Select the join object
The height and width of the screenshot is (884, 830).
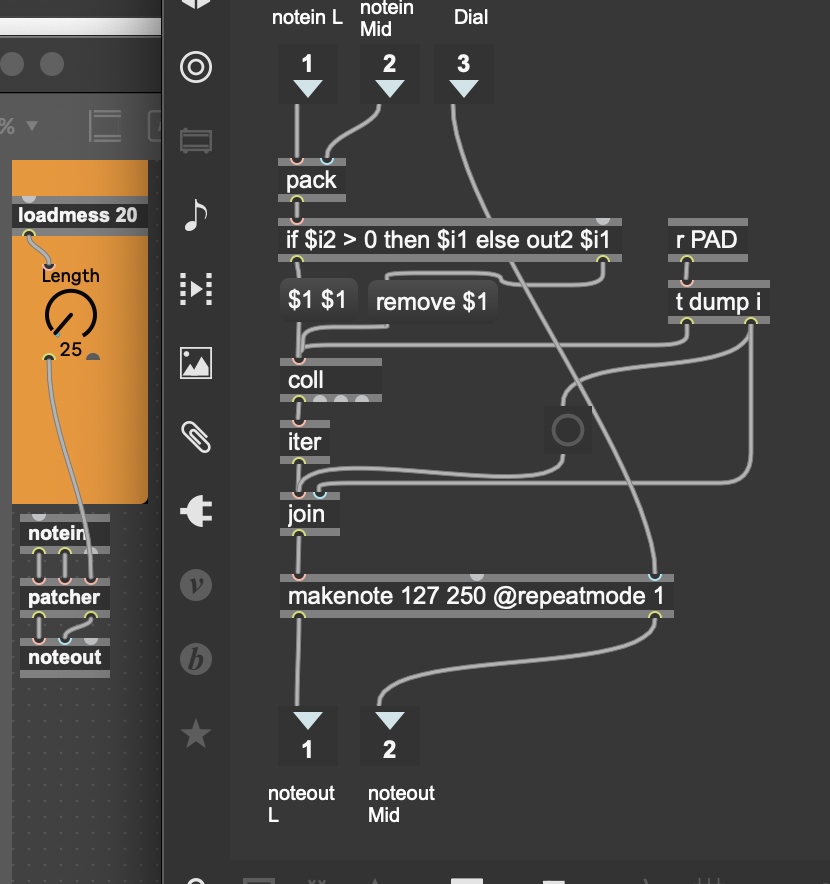tap(310, 514)
